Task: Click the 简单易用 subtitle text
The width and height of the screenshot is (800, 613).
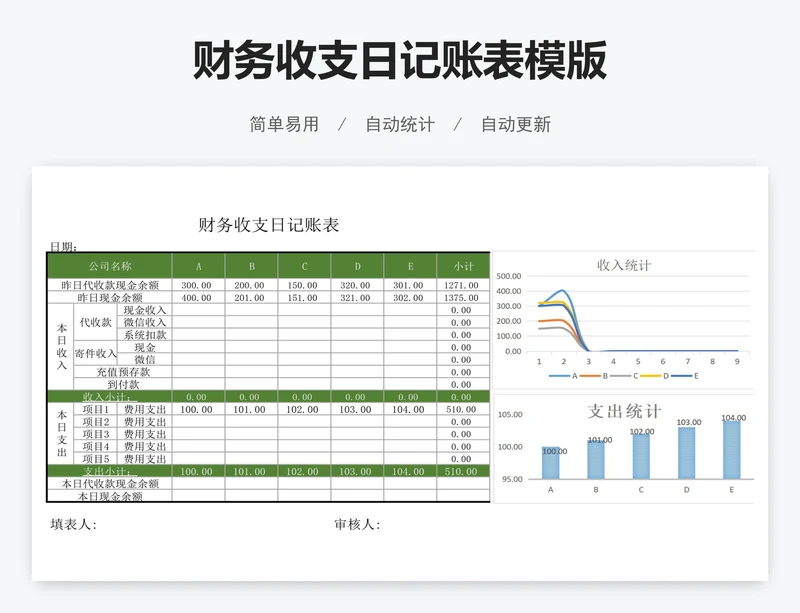Action: tap(284, 125)
